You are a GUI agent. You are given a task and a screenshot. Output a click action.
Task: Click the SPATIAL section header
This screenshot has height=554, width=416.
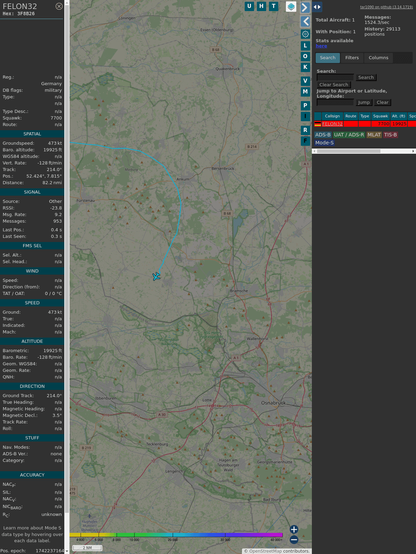32,134
